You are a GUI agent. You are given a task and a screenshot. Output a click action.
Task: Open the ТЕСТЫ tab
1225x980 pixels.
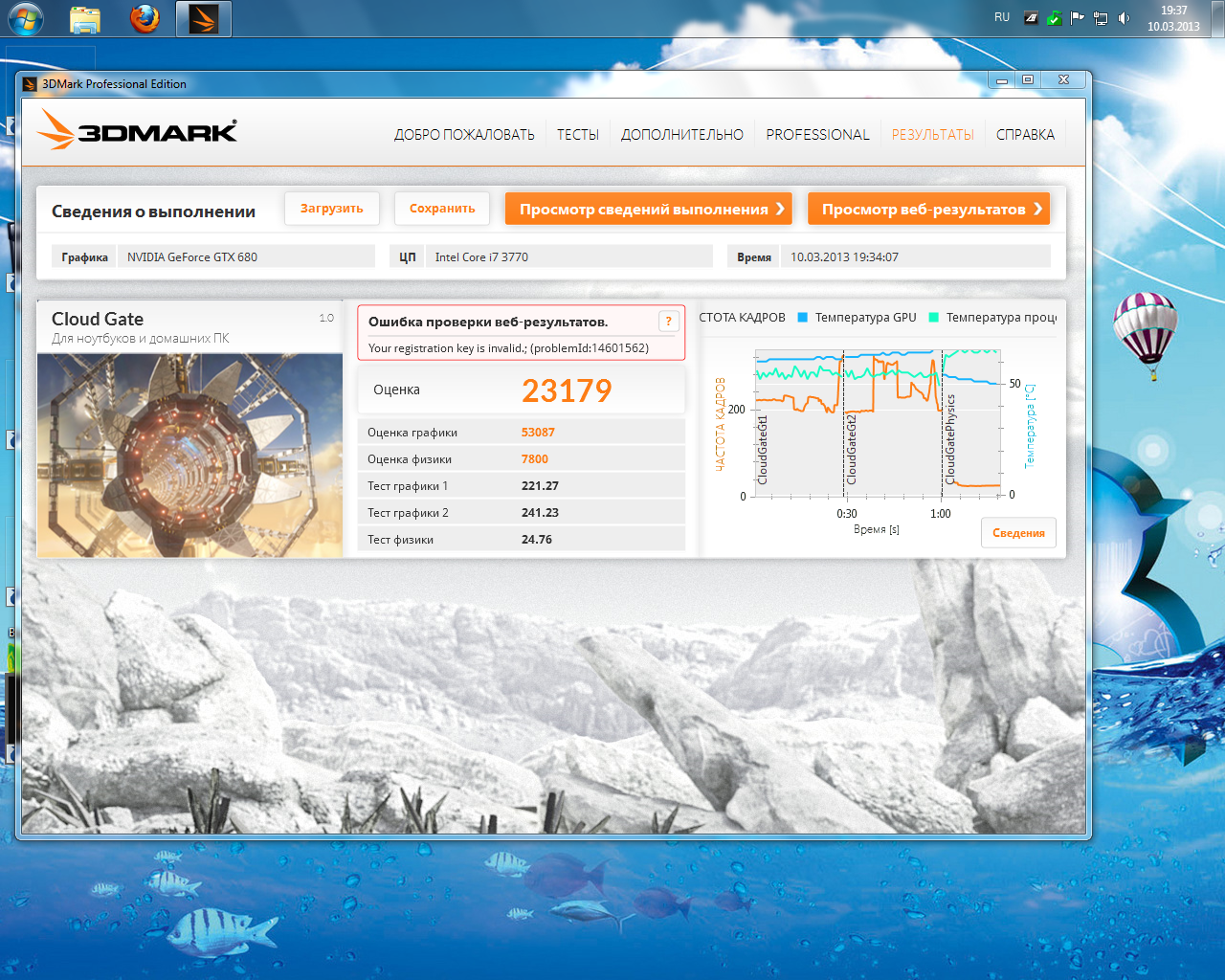tap(578, 135)
